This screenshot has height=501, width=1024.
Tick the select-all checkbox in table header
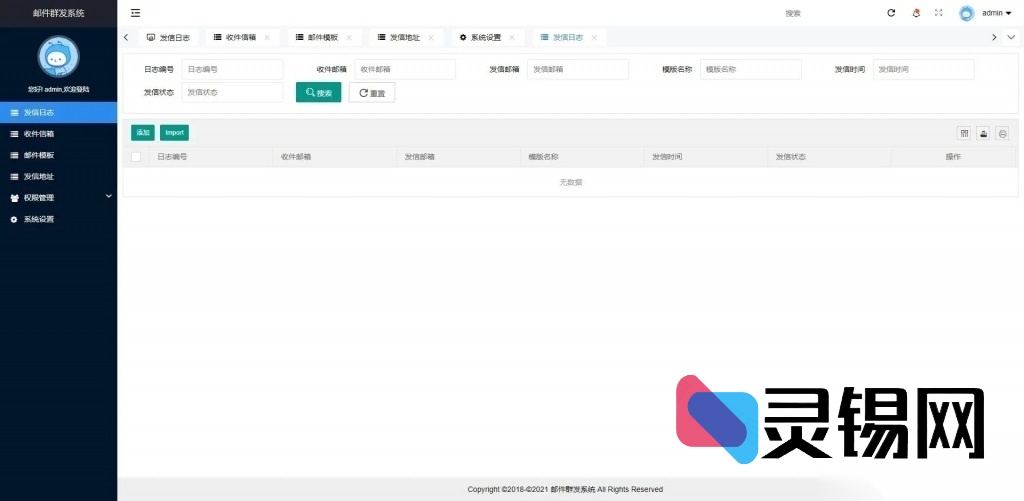(x=136, y=157)
